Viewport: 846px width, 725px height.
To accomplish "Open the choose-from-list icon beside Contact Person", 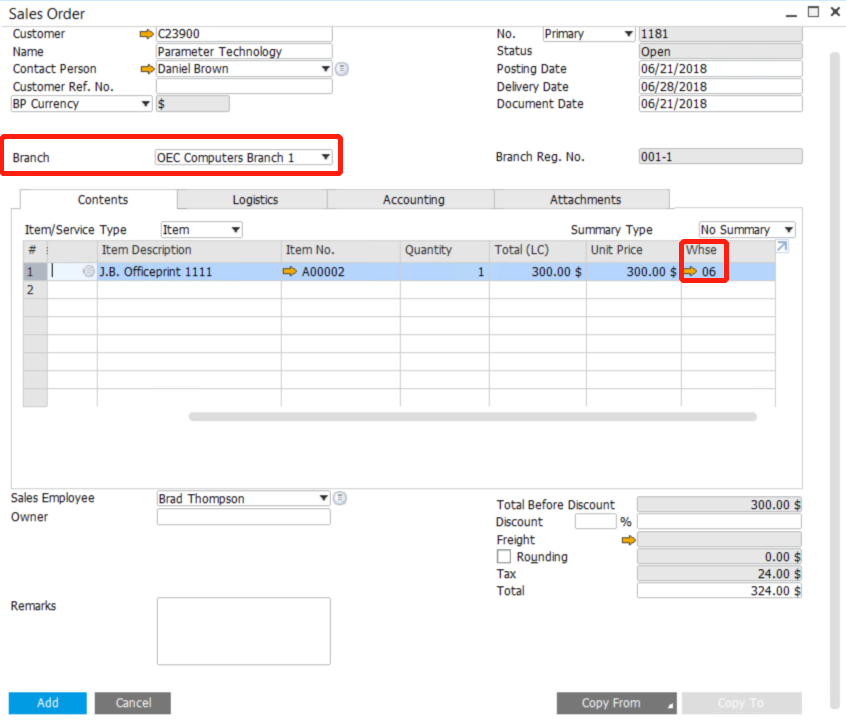I will click(x=340, y=68).
